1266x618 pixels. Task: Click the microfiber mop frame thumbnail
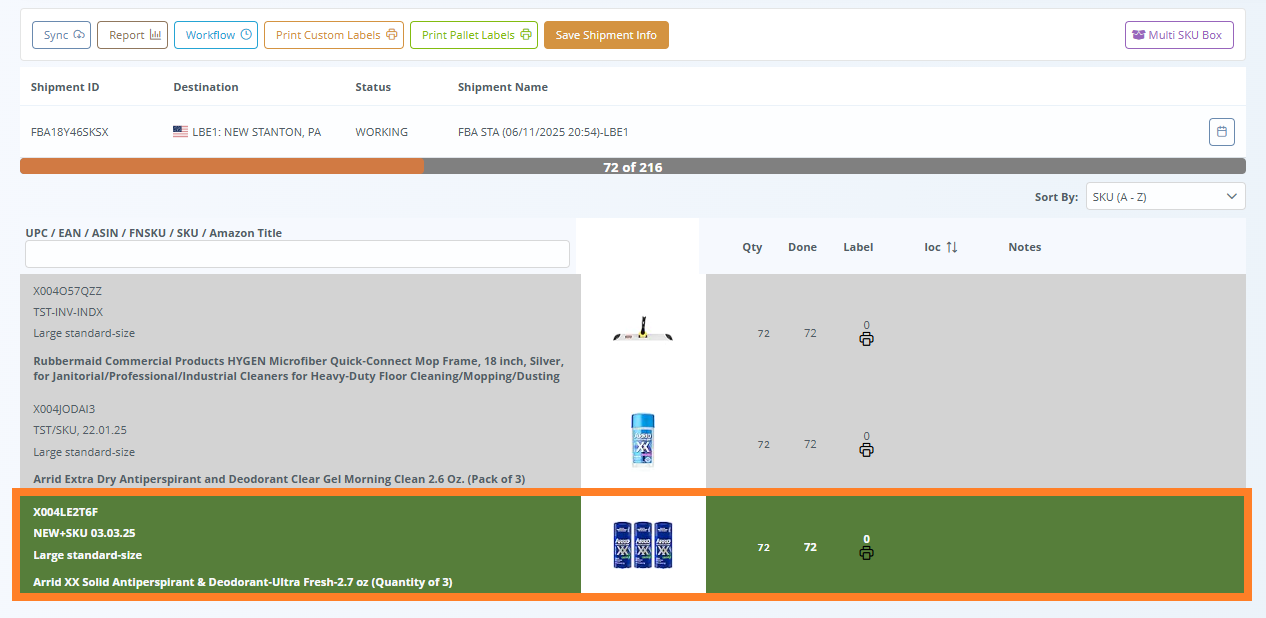click(x=642, y=333)
